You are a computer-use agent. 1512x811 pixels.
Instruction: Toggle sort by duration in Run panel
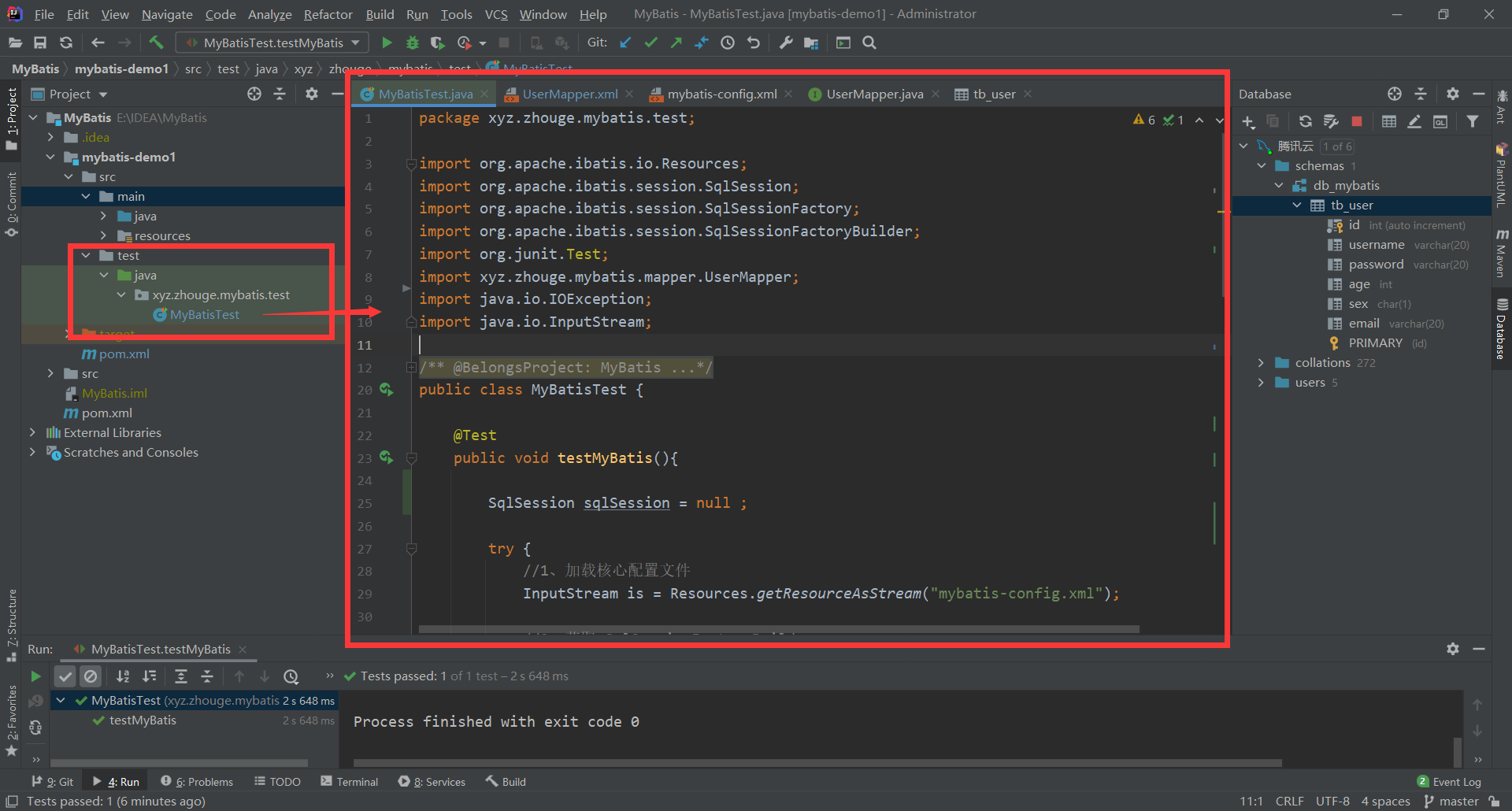pos(150,676)
